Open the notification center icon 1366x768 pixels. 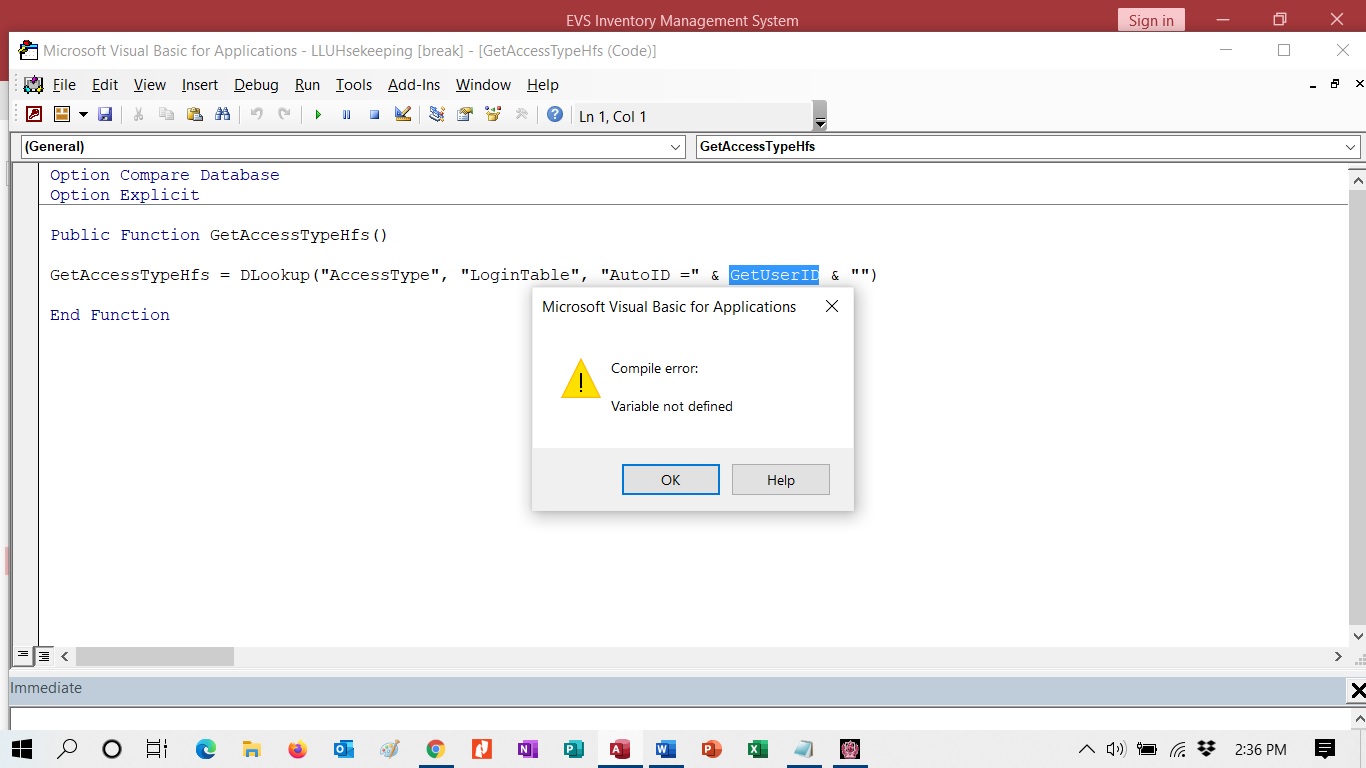click(x=1325, y=748)
